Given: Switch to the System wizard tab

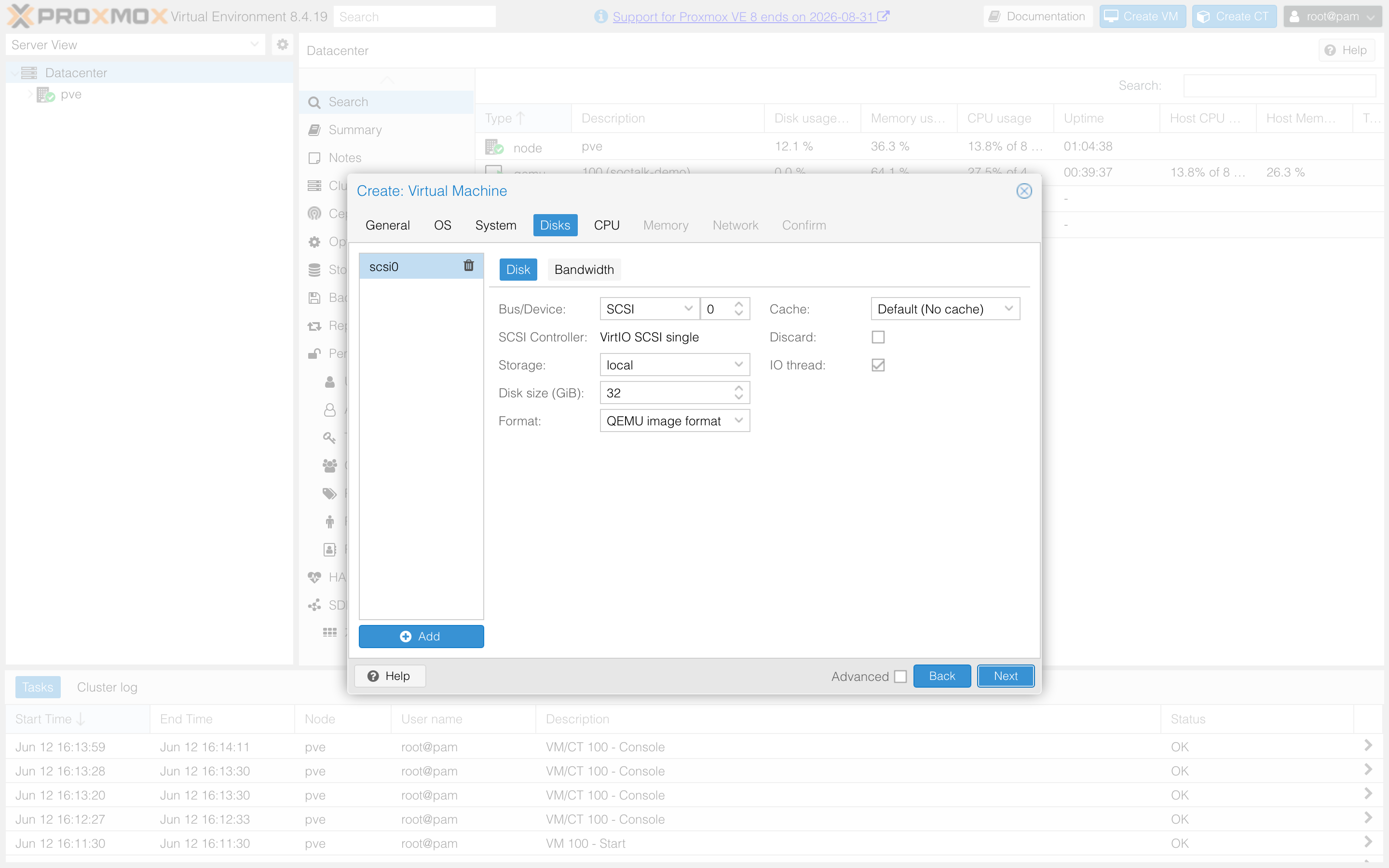Looking at the screenshot, I should (495, 225).
